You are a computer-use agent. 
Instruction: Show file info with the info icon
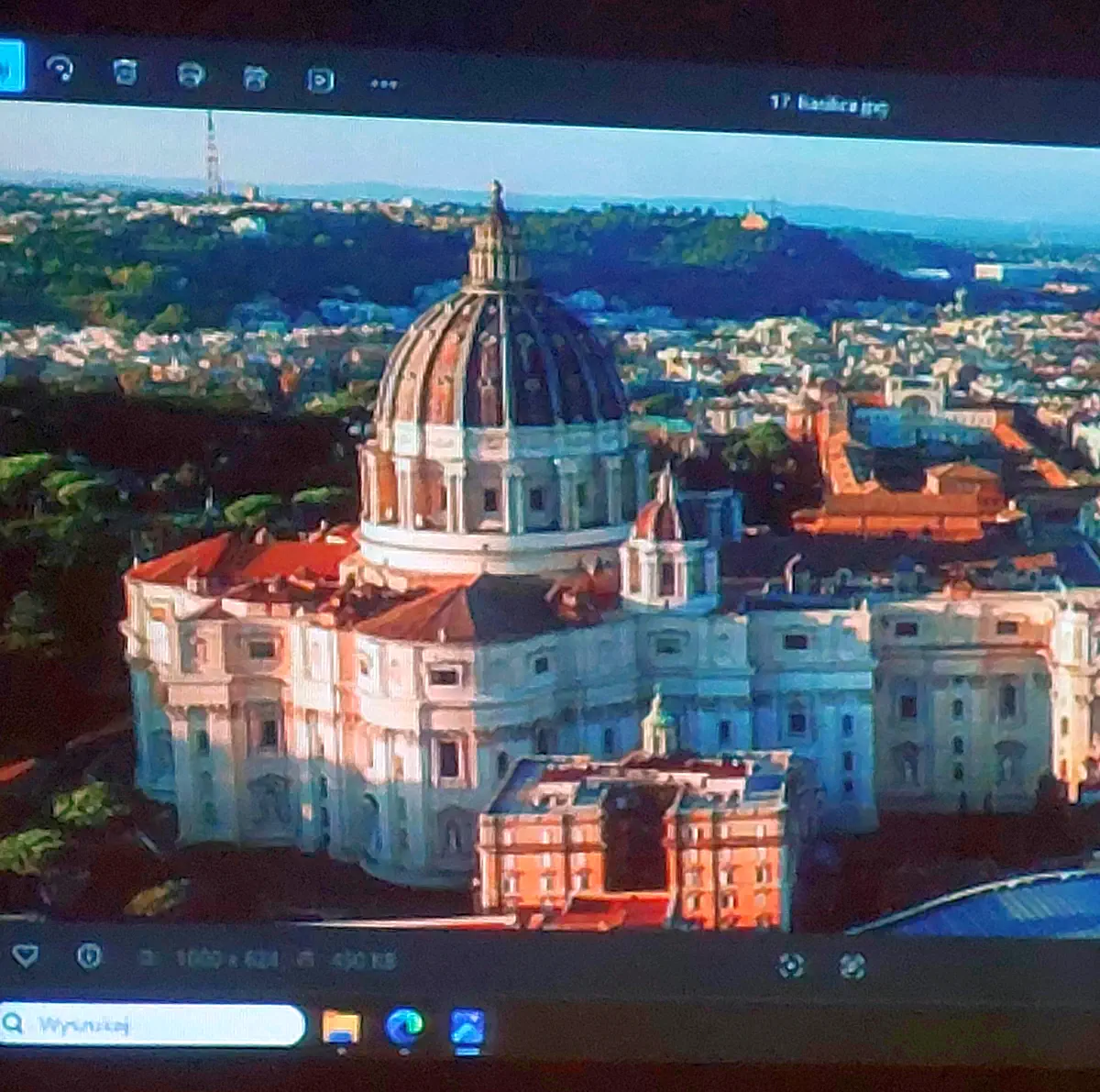89,956
